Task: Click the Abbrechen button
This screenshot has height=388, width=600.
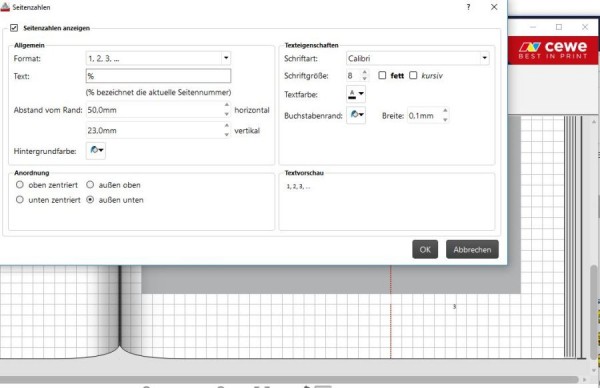Action: [472, 249]
